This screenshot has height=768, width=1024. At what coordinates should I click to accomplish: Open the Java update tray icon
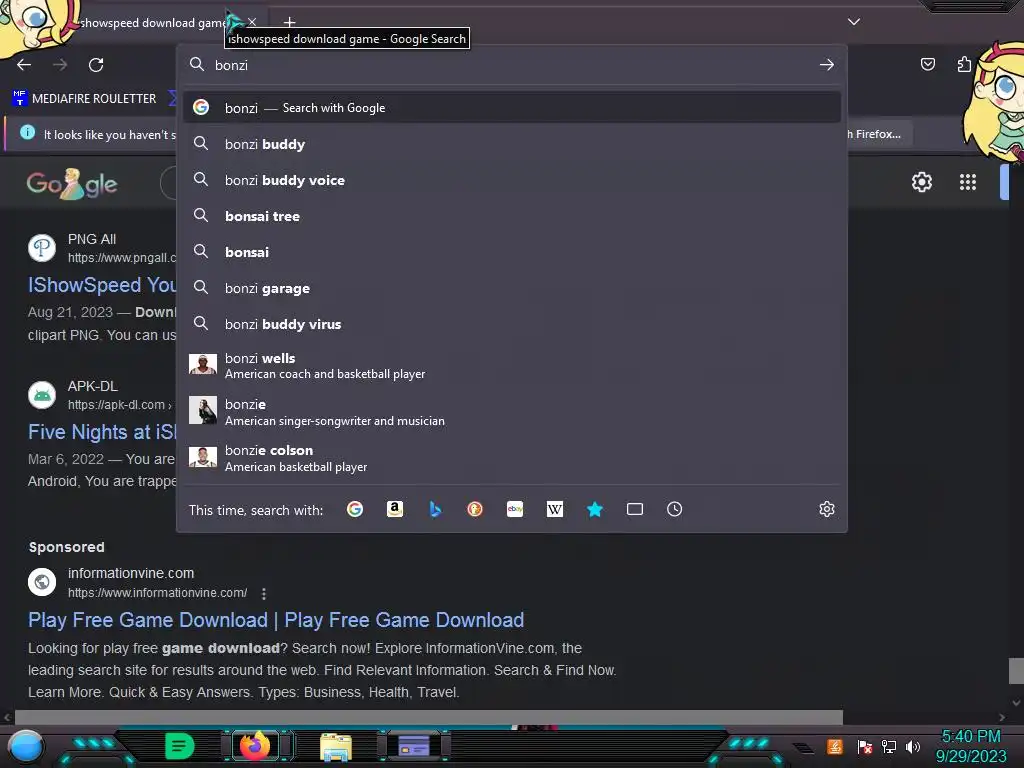pos(835,746)
